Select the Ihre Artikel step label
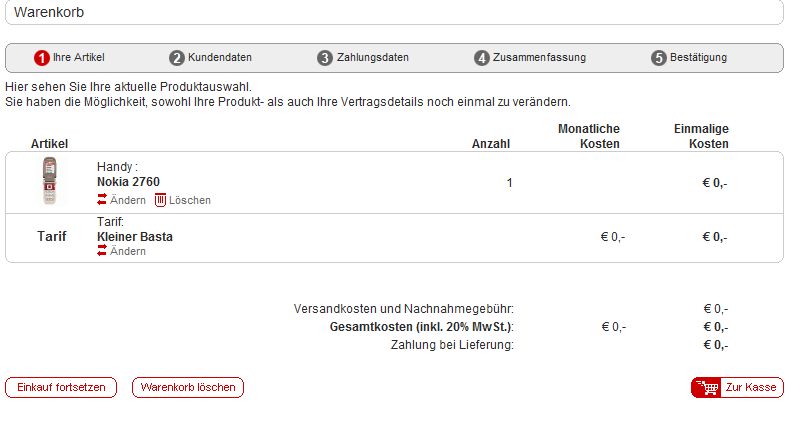This screenshot has width=802, height=428. (x=79, y=57)
